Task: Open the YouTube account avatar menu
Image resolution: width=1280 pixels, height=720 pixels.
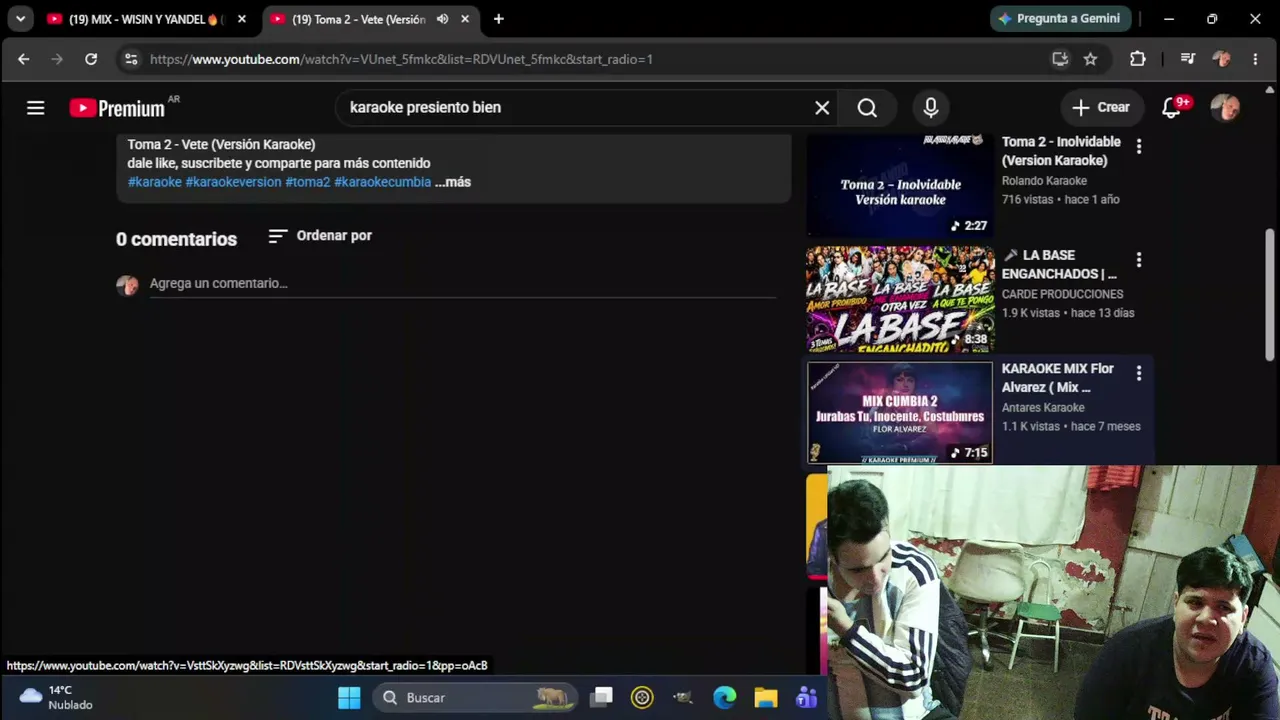Action: click(x=1225, y=108)
